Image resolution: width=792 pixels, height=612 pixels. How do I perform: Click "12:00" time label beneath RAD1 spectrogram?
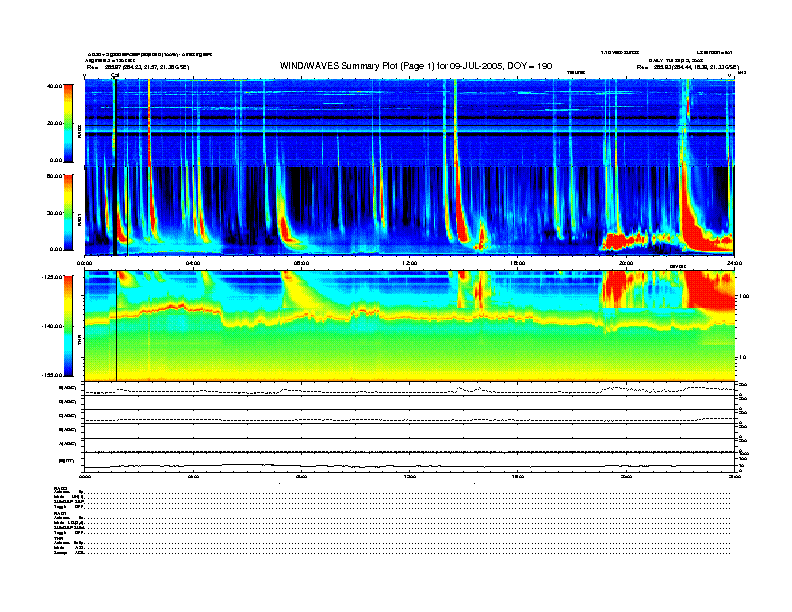tap(409, 263)
